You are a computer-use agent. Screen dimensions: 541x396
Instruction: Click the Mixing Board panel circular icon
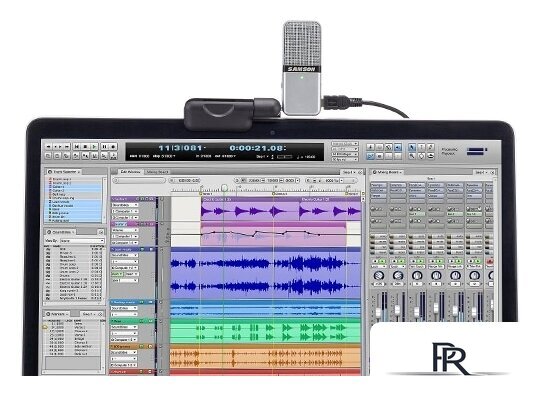[374, 172]
